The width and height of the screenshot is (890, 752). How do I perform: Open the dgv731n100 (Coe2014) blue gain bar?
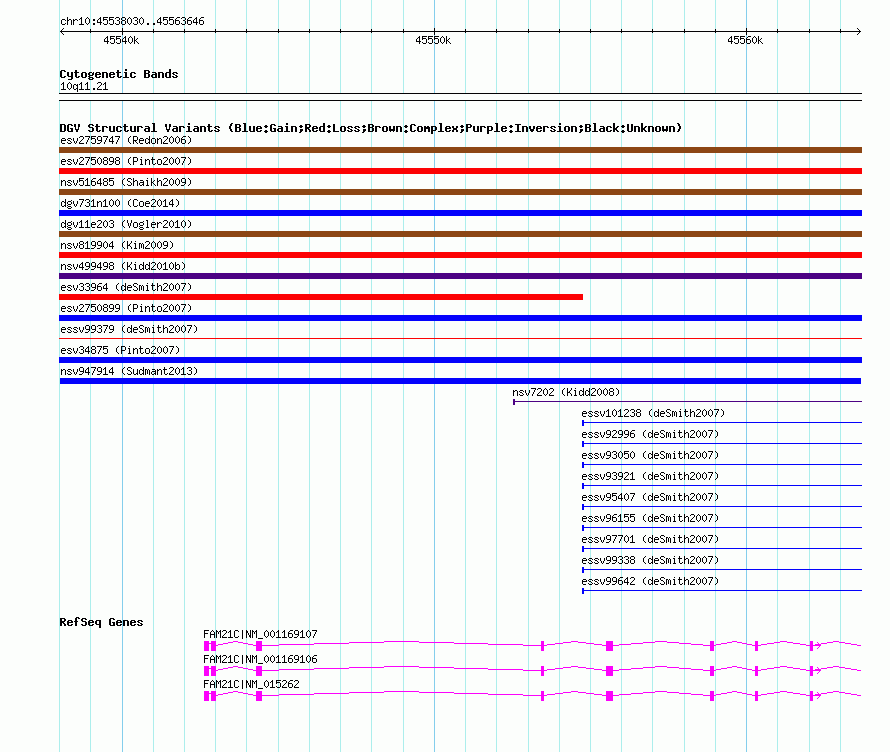tap(460, 213)
